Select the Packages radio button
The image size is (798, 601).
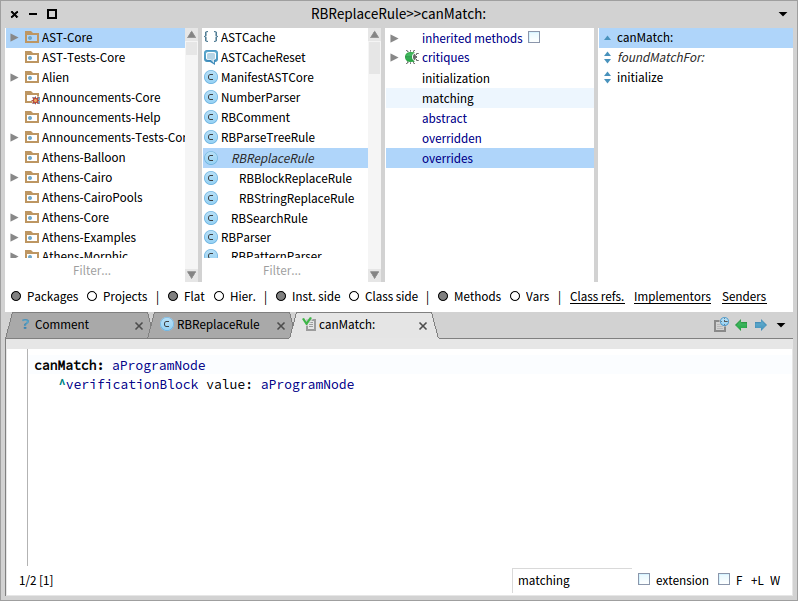pyautogui.click(x=16, y=296)
